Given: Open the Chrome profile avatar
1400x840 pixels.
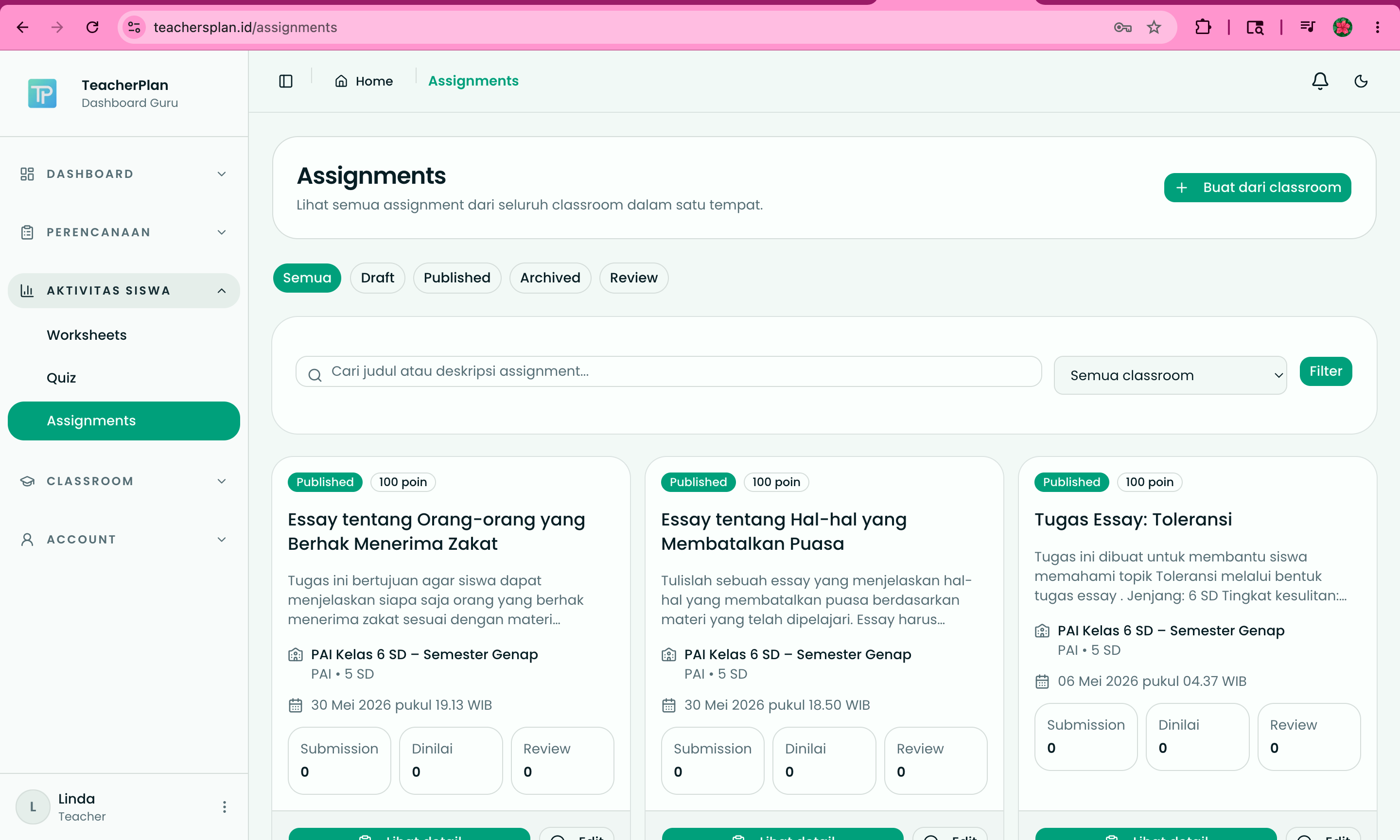Looking at the screenshot, I should (x=1342, y=27).
